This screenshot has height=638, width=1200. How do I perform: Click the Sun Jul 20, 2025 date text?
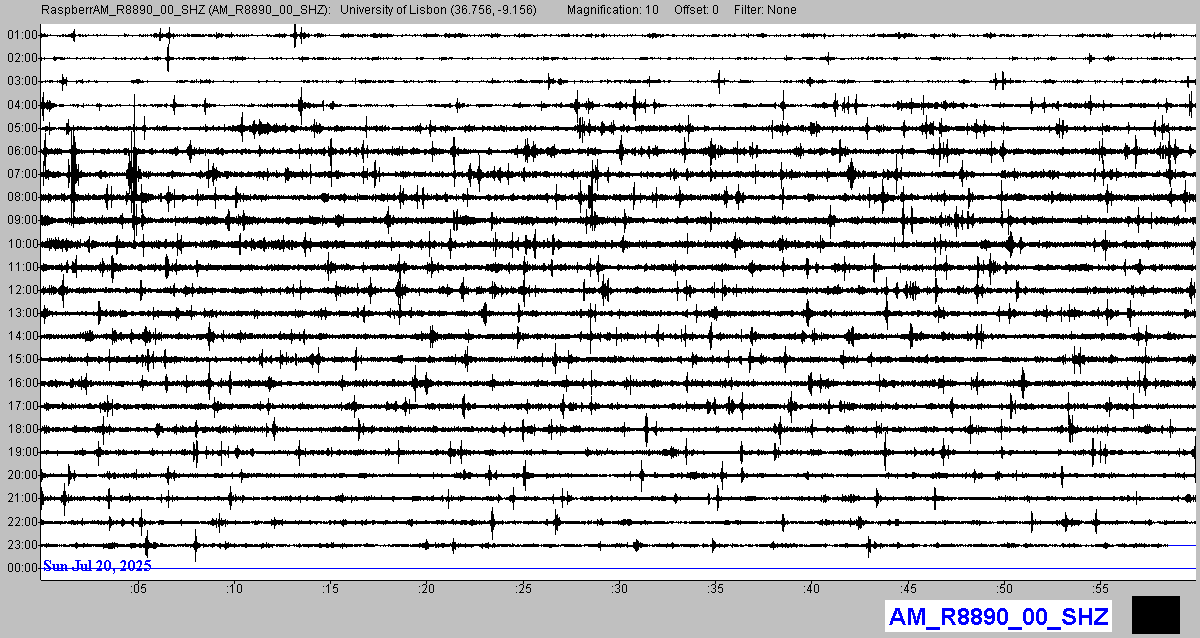[x=97, y=567]
